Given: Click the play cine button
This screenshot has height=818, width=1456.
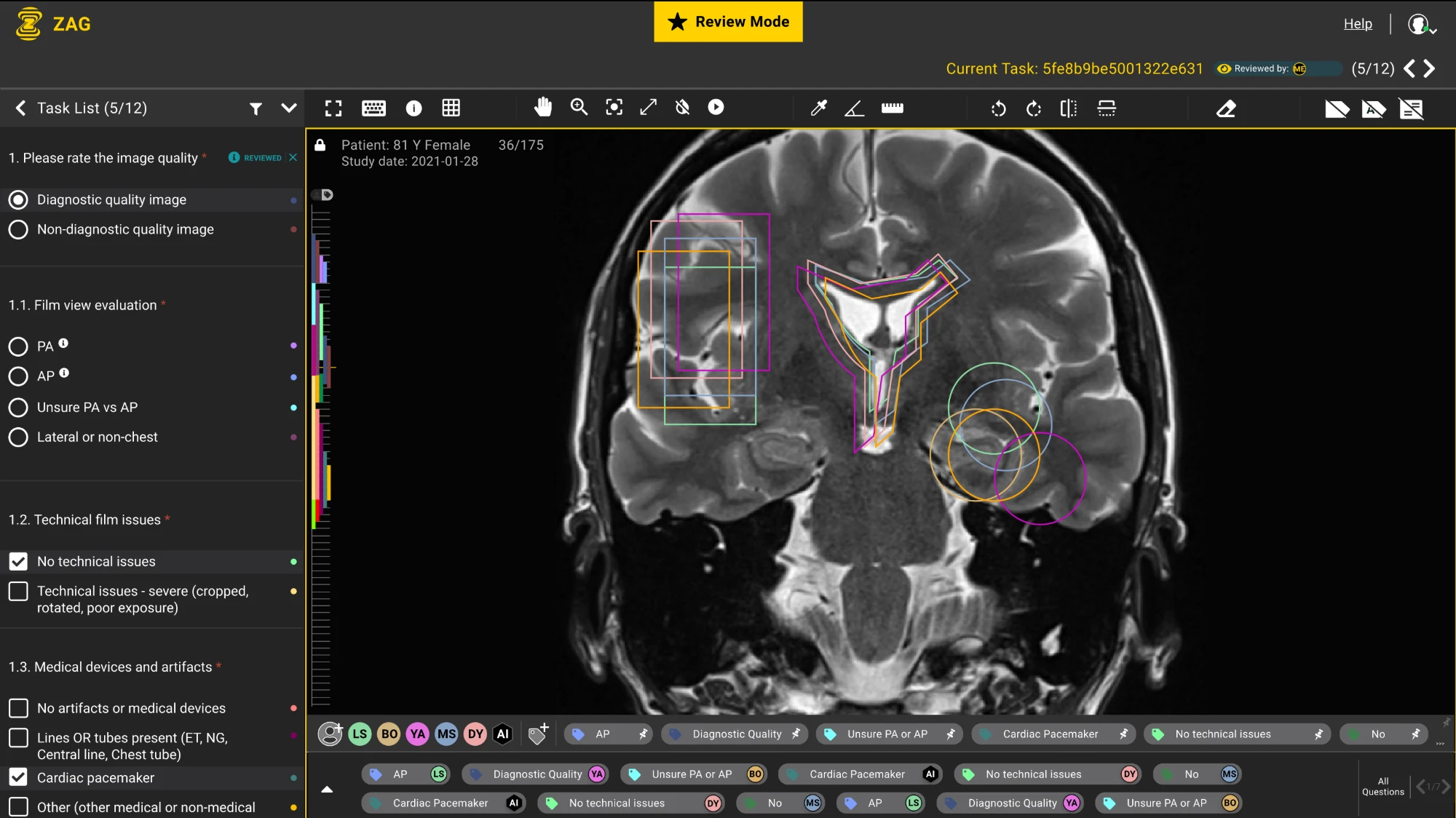Looking at the screenshot, I should (x=716, y=107).
